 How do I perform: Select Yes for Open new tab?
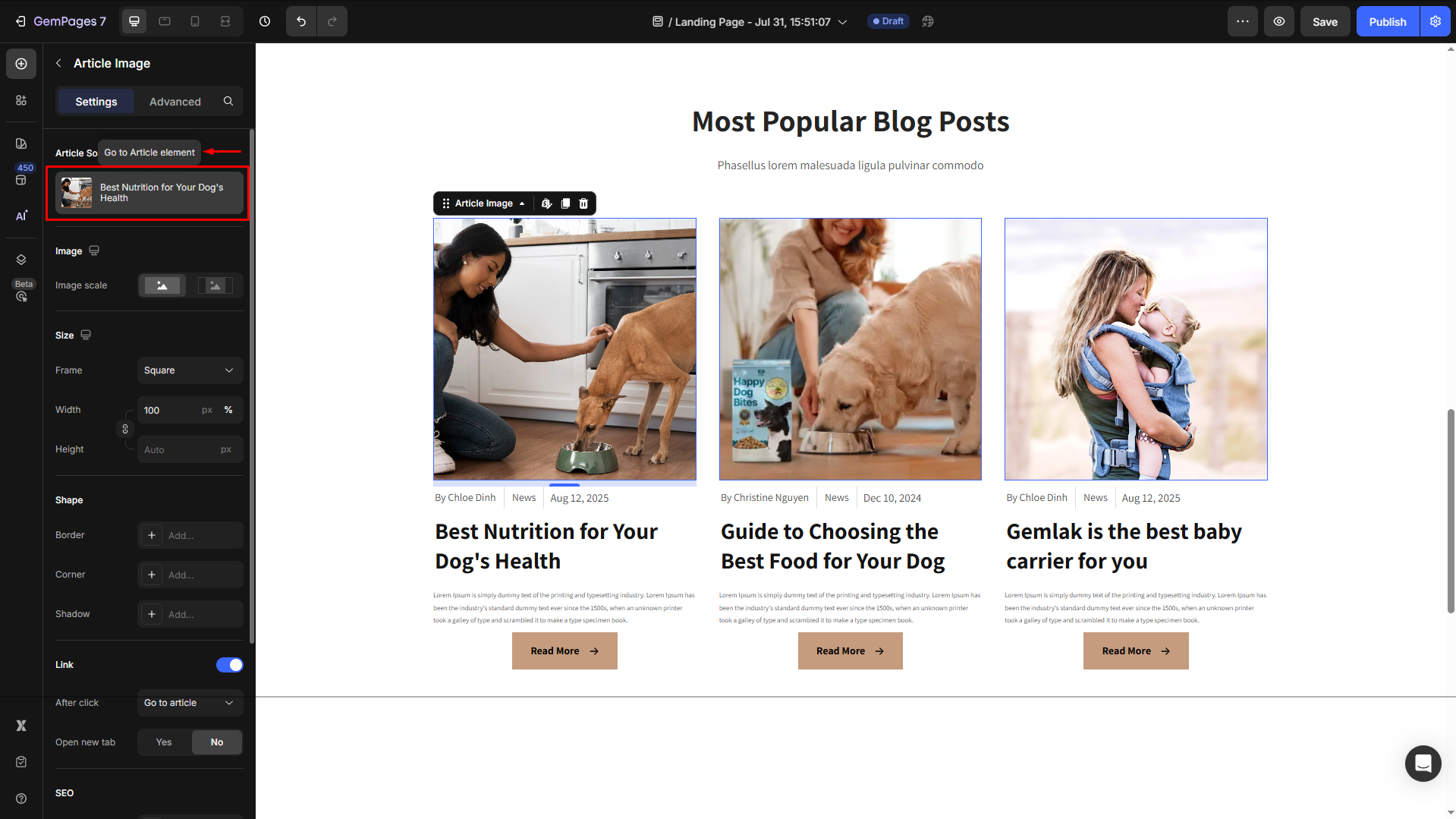[x=164, y=742]
